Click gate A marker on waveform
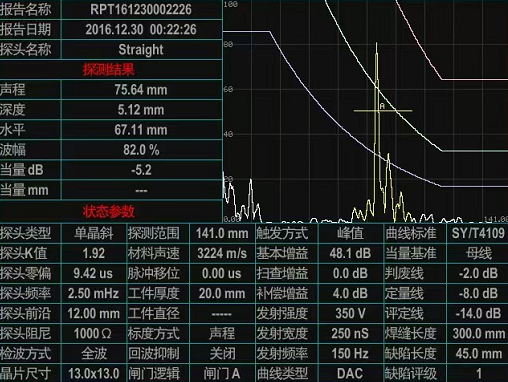The width and height of the screenshot is (508, 382). pyautogui.click(x=382, y=106)
